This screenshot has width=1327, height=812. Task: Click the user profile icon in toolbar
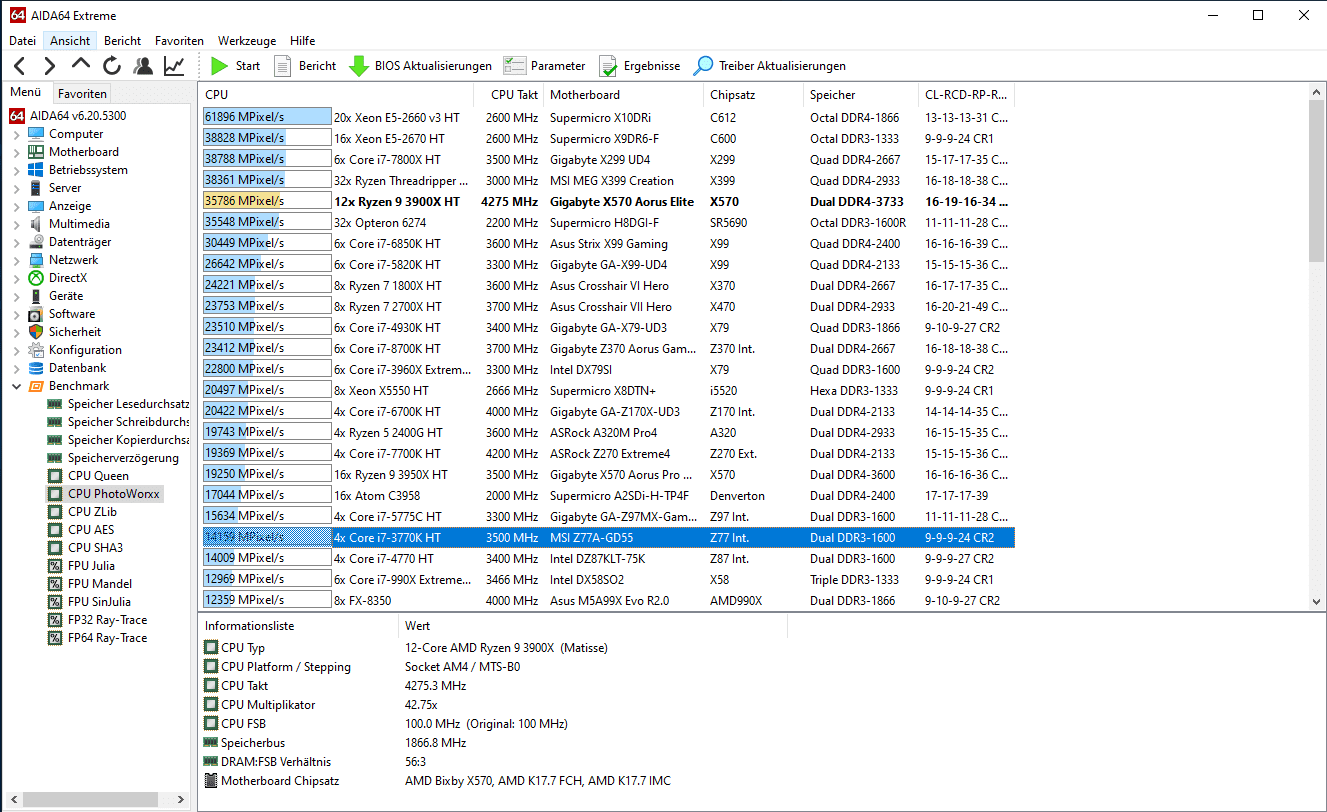(x=143, y=66)
